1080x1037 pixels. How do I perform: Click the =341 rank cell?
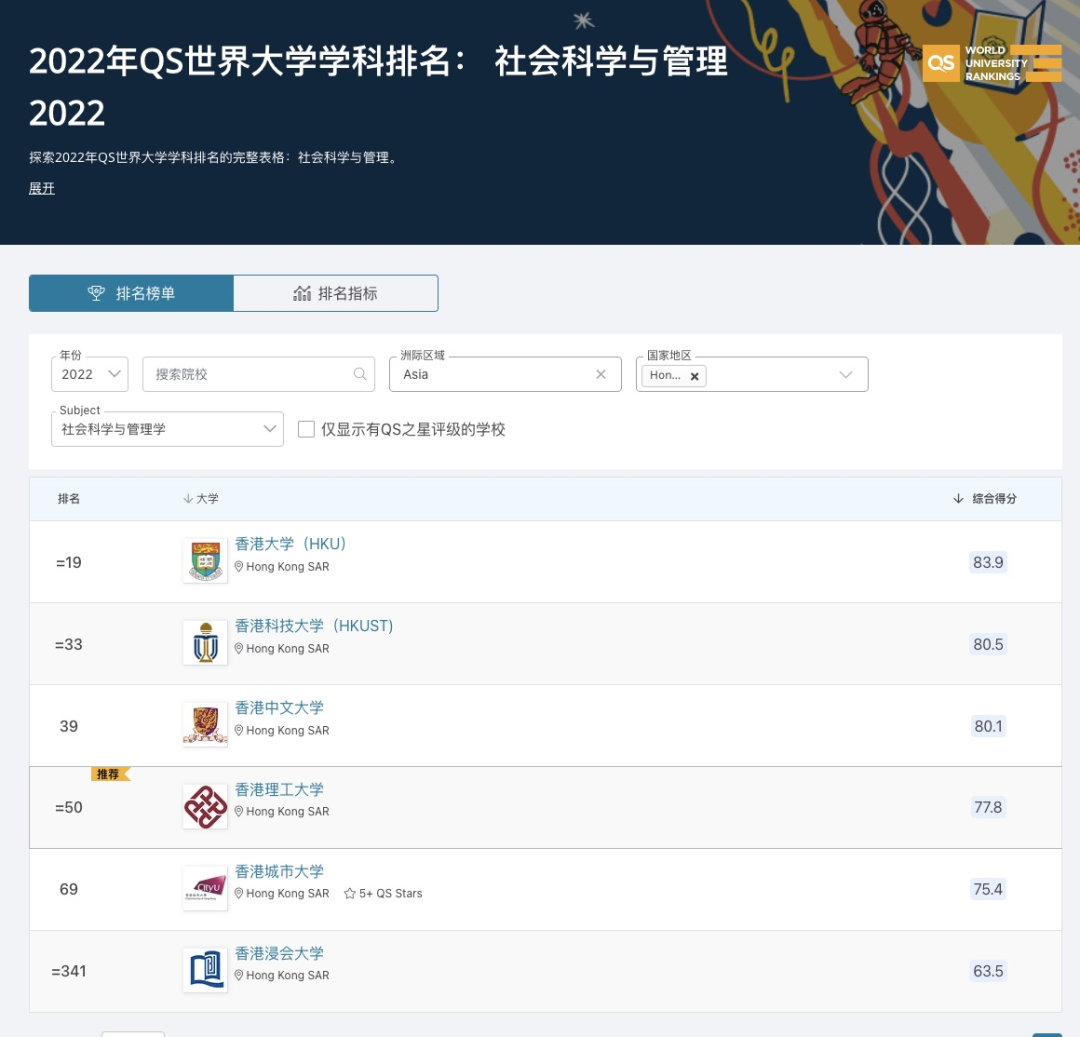click(x=69, y=971)
